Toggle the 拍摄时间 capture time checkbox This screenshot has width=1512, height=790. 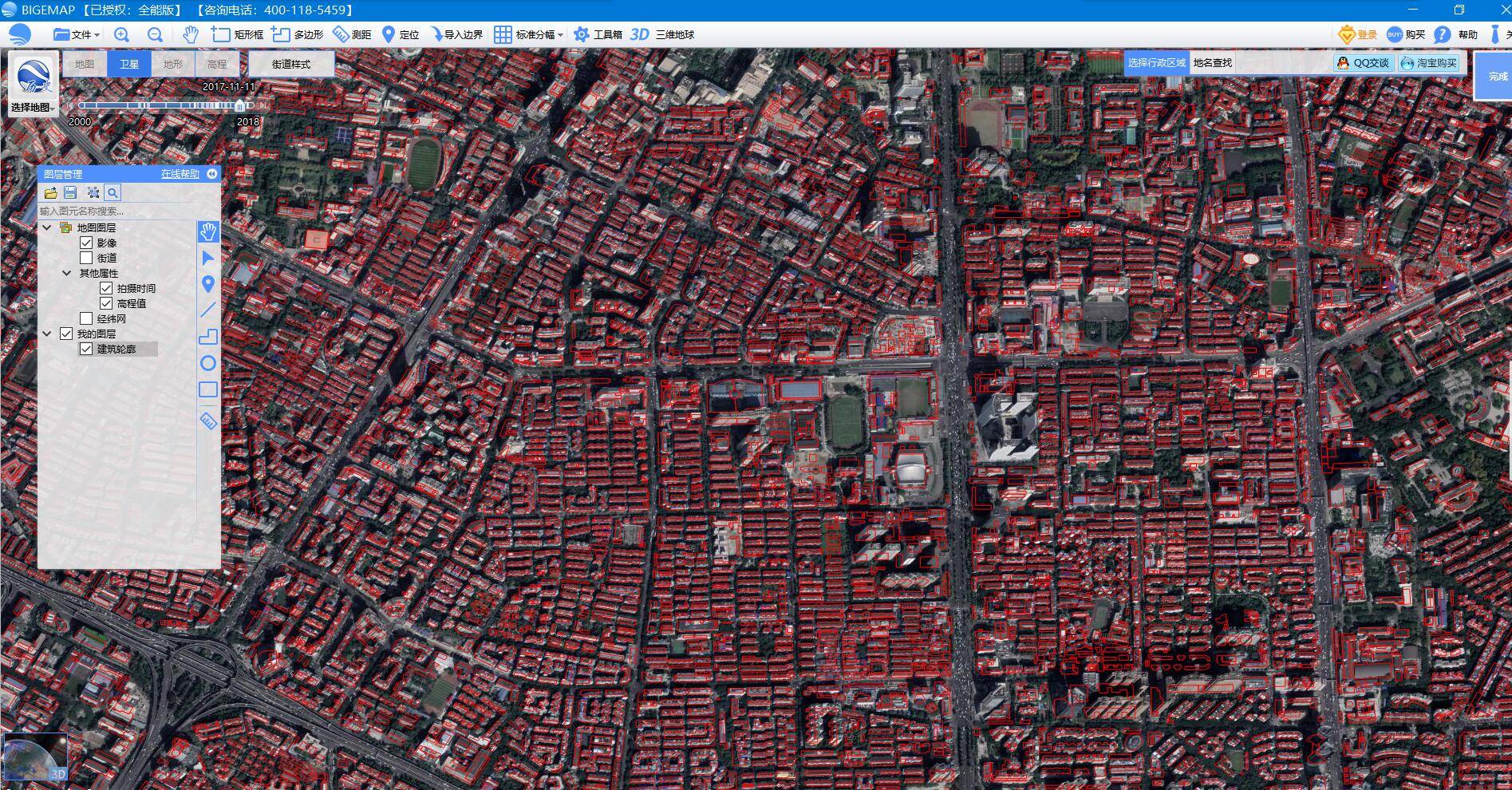coord(106,288)
